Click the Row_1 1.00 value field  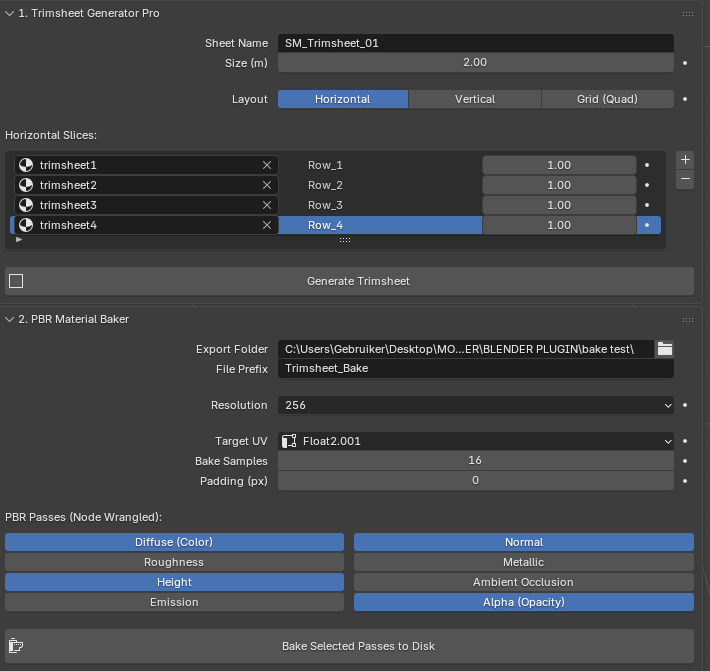[559, 165]
